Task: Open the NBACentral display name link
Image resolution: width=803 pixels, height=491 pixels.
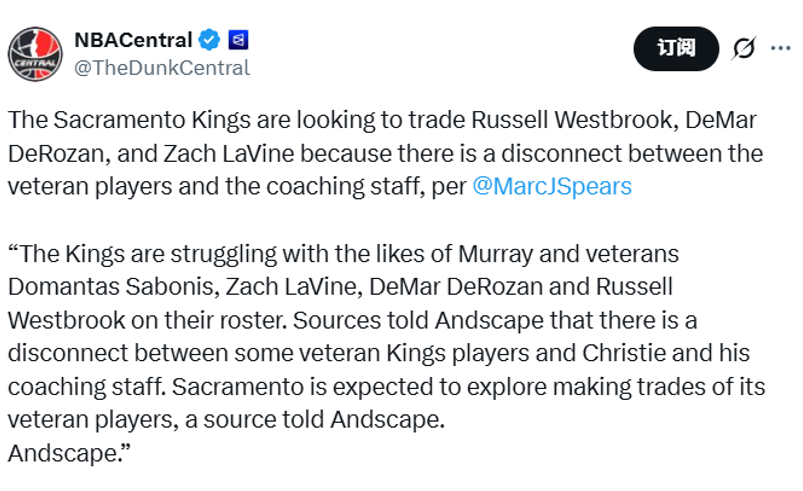Action: [x=133, y=41]
